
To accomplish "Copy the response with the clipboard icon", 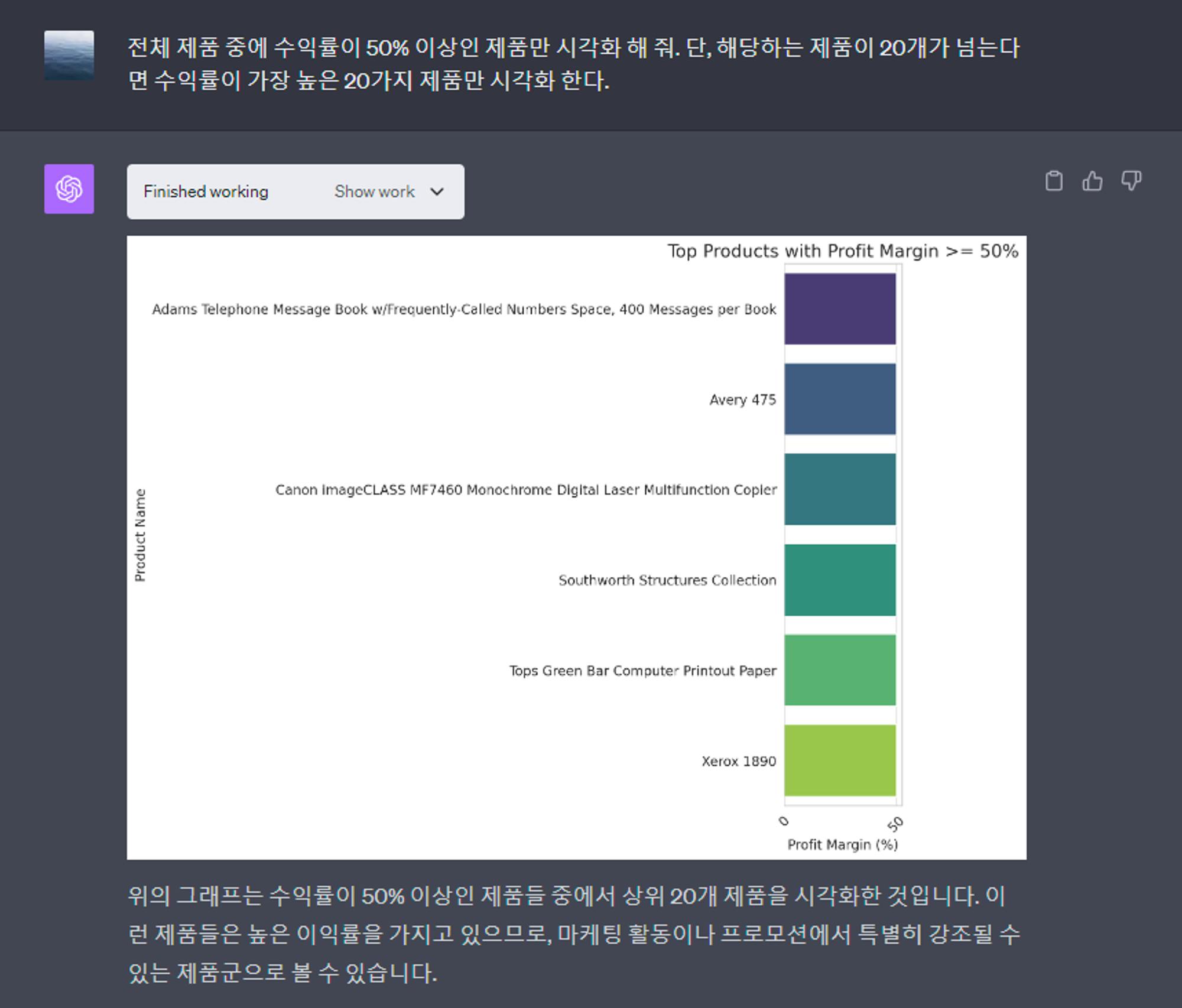I will click(1054, 181).
